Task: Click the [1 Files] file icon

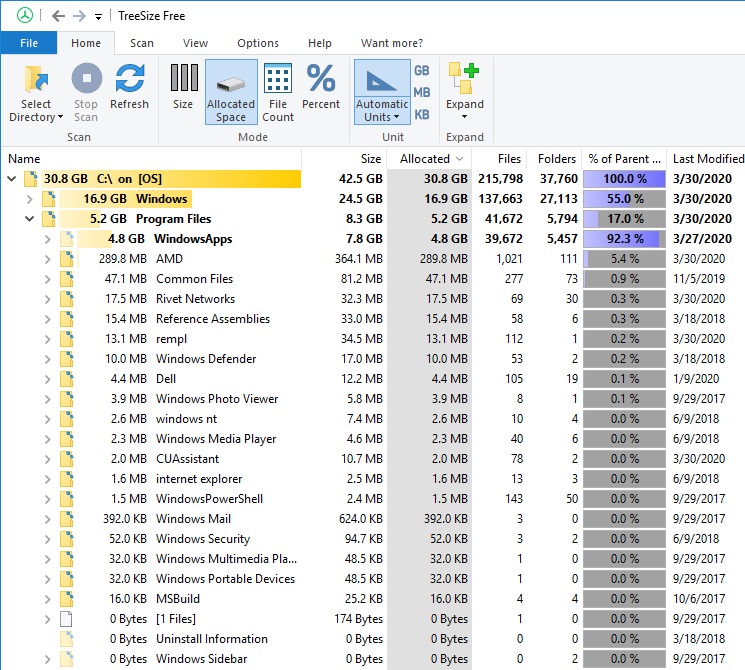Action: [x=67, y=619]
